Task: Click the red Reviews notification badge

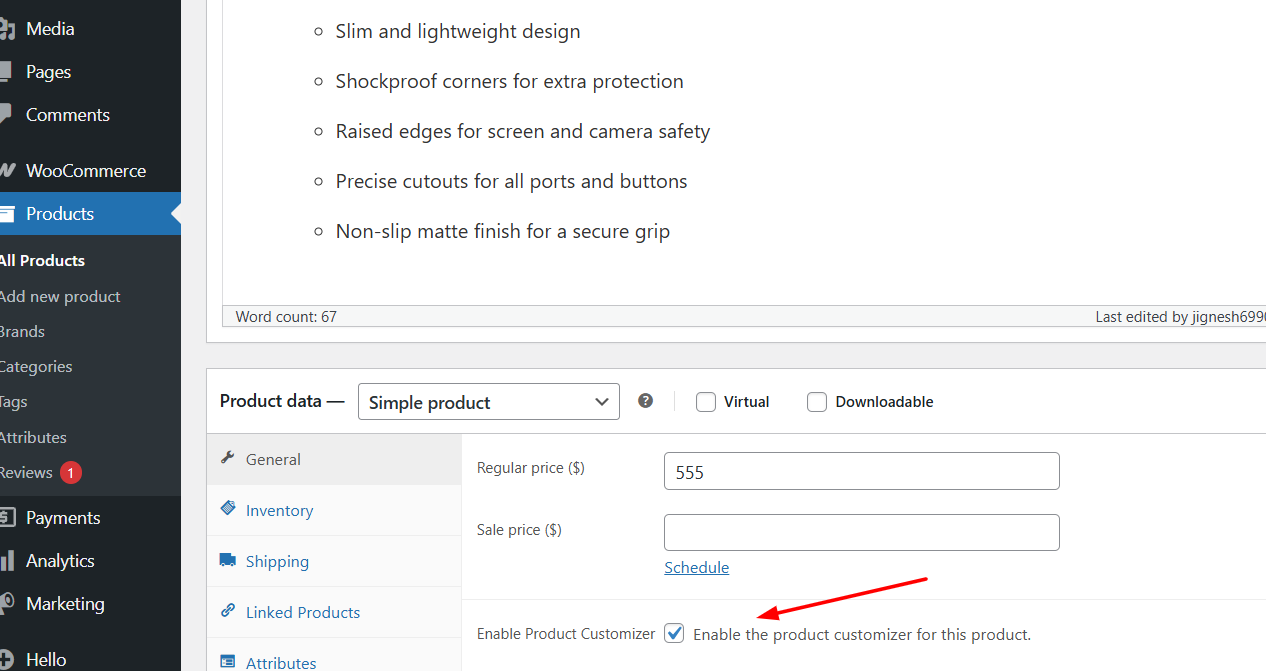Action: [70, 473]
